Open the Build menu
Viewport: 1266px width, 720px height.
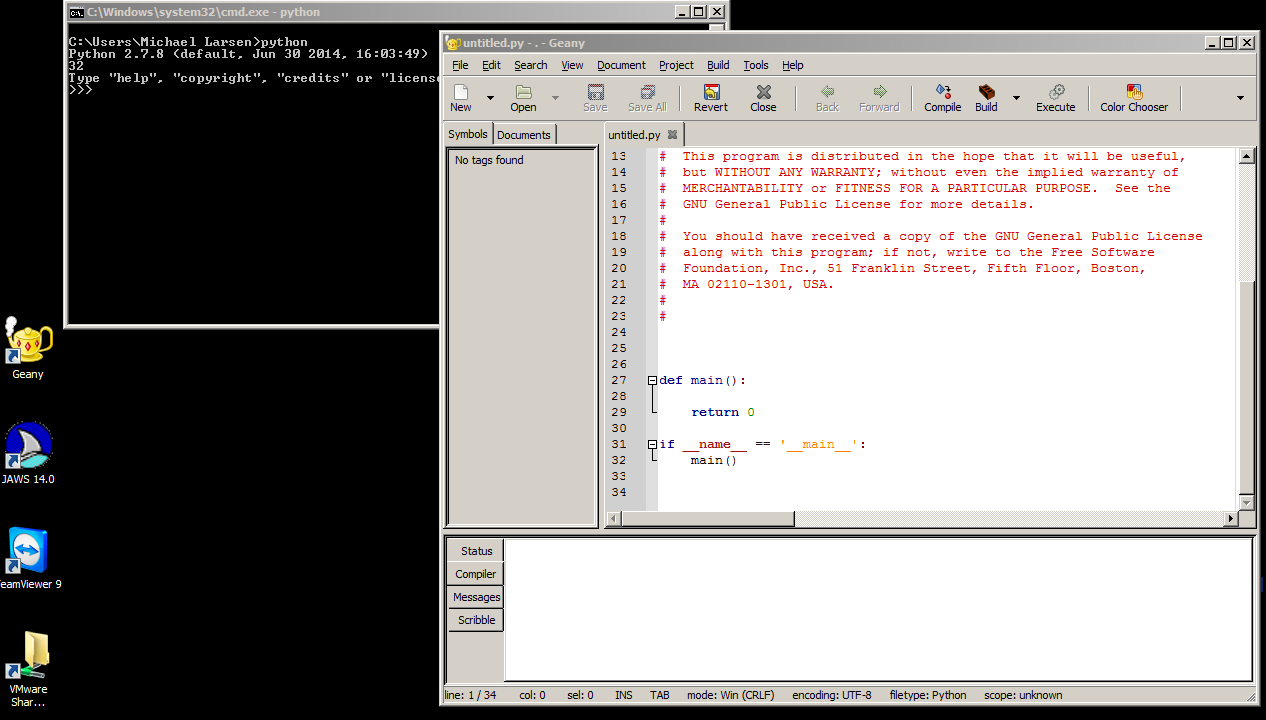pyautogui.click(x=718, y=65)
